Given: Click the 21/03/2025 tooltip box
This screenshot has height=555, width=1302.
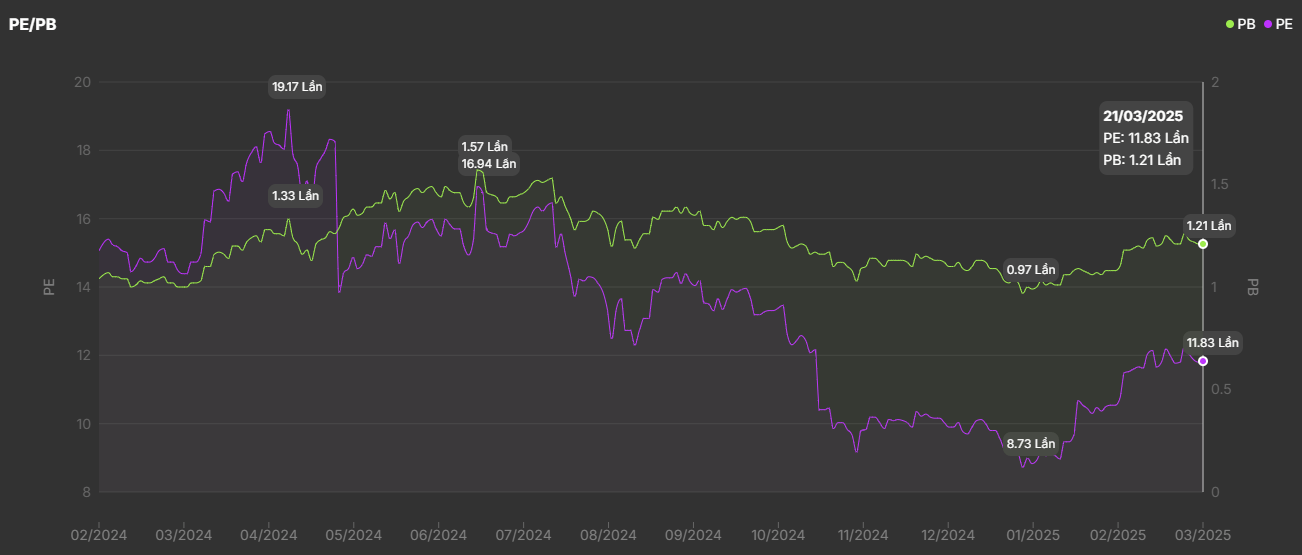Looking at the screenshot, I should 1146,138.
